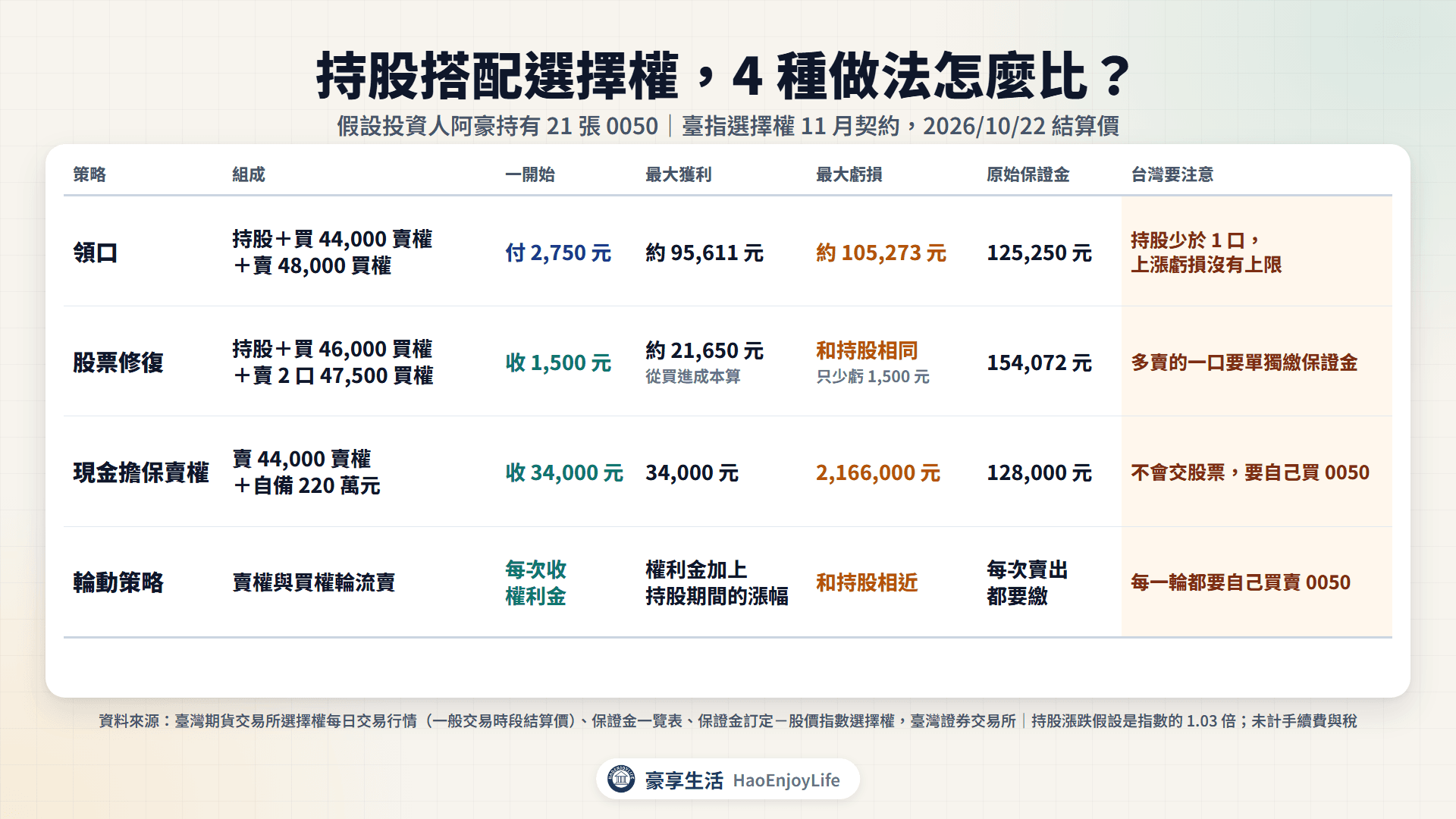Click 每一輪都要自己買賣 0050 note
Viewport: 1456px width, 819px height.
click(x=1241, y=582)
